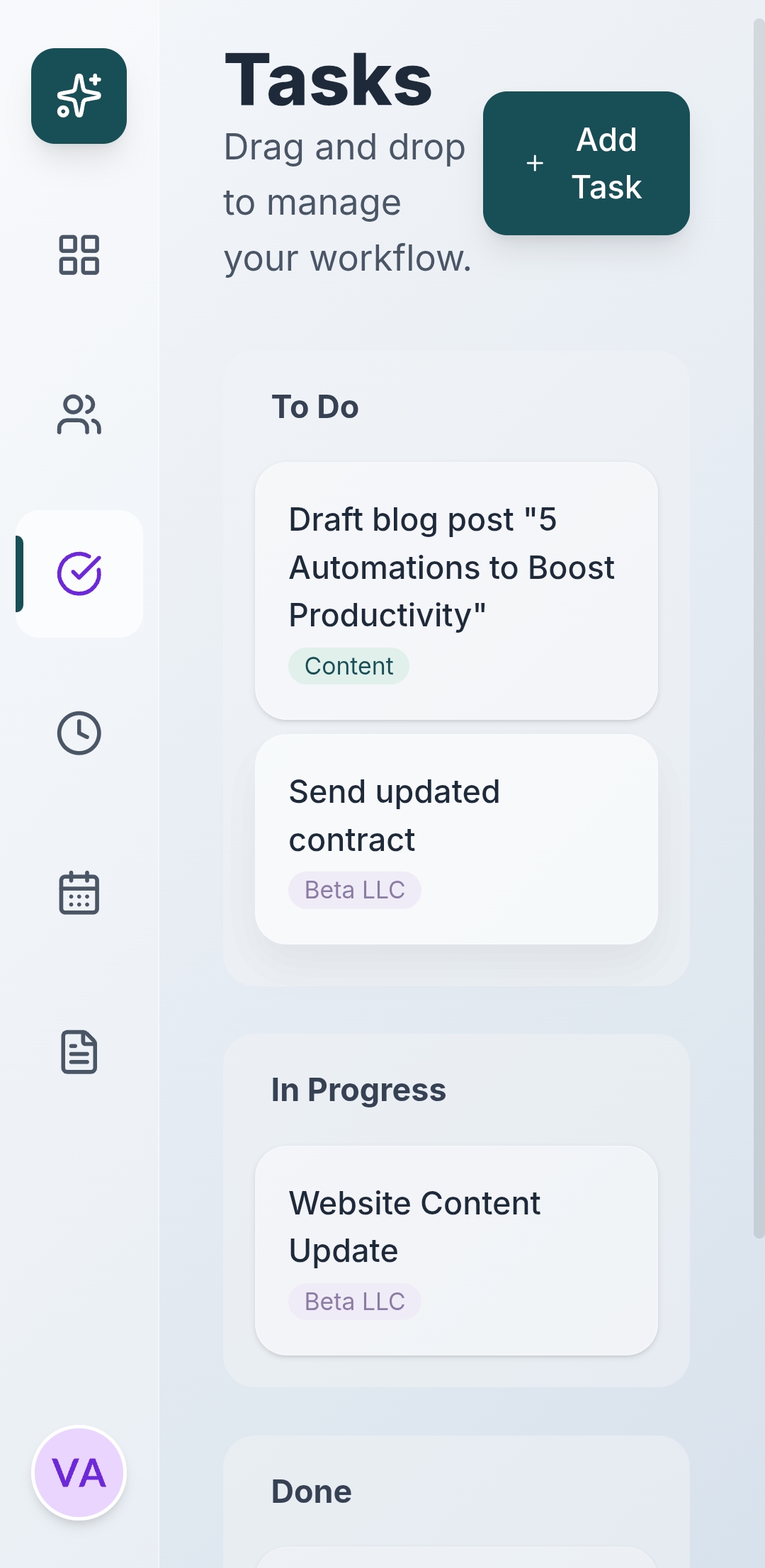Image resolution: width=765 pixels, height=1568 pixels.
Task: Click the Tasks page heading
Action: pos(327,79)
